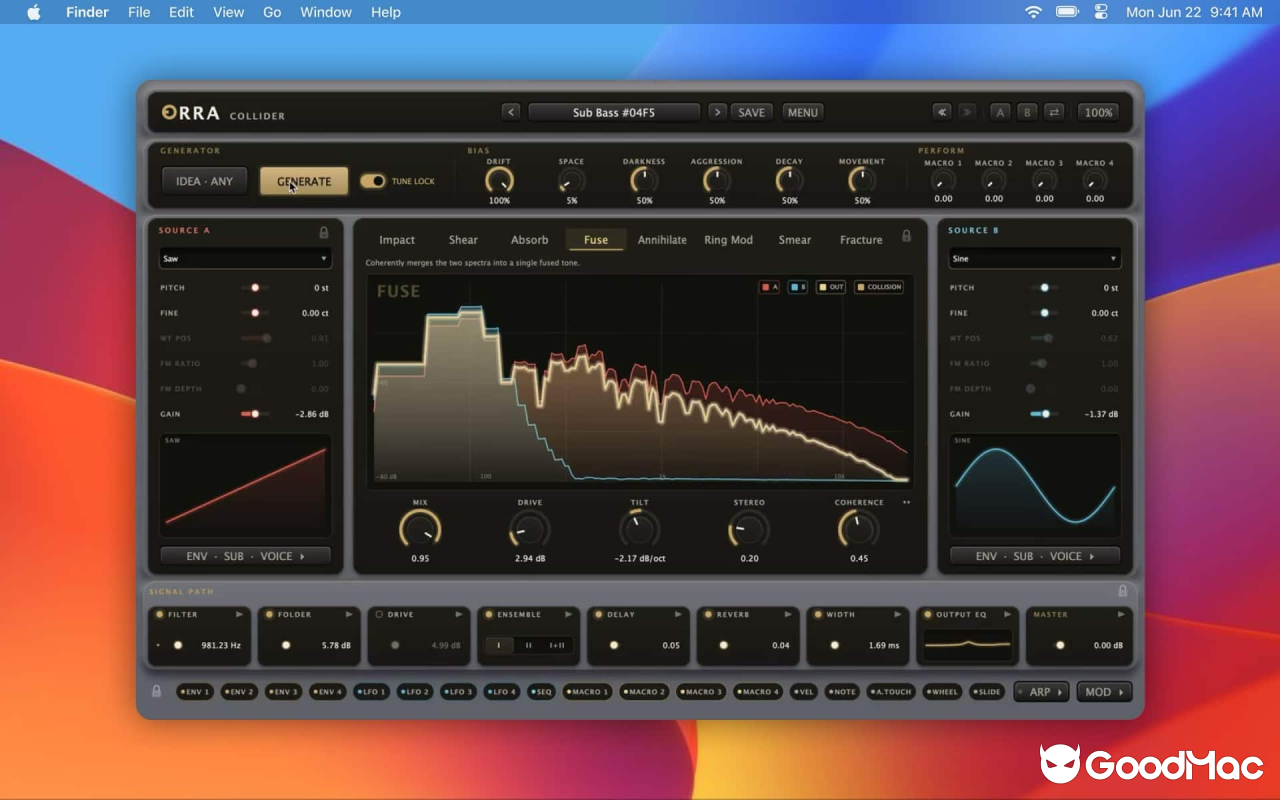This screenshot has width=1280, height=800.
Task: Open the Source B waveform dropdown (Sine)
Action: pos(1035,258)
